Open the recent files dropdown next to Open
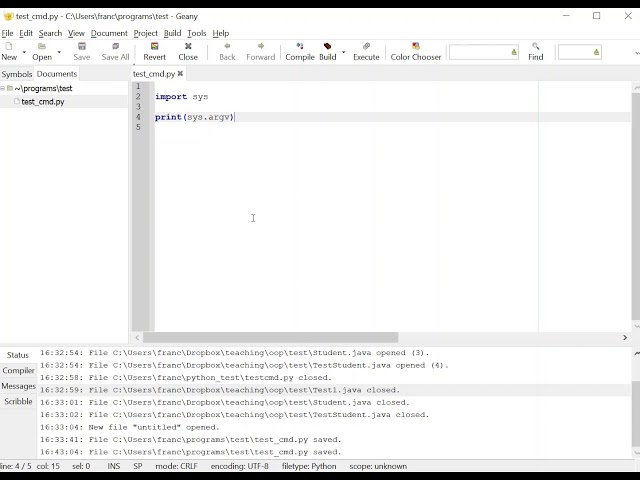The image size is (640, 480). (x=59, y=52)
